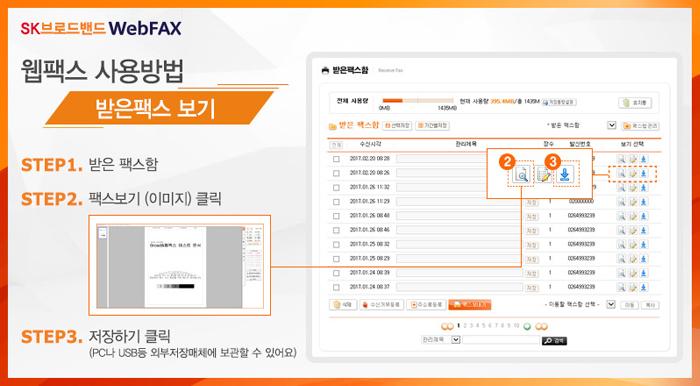Open fax viewer for 2017.01.25 08:32 row
700x386 pixels.
pos(621,245)
